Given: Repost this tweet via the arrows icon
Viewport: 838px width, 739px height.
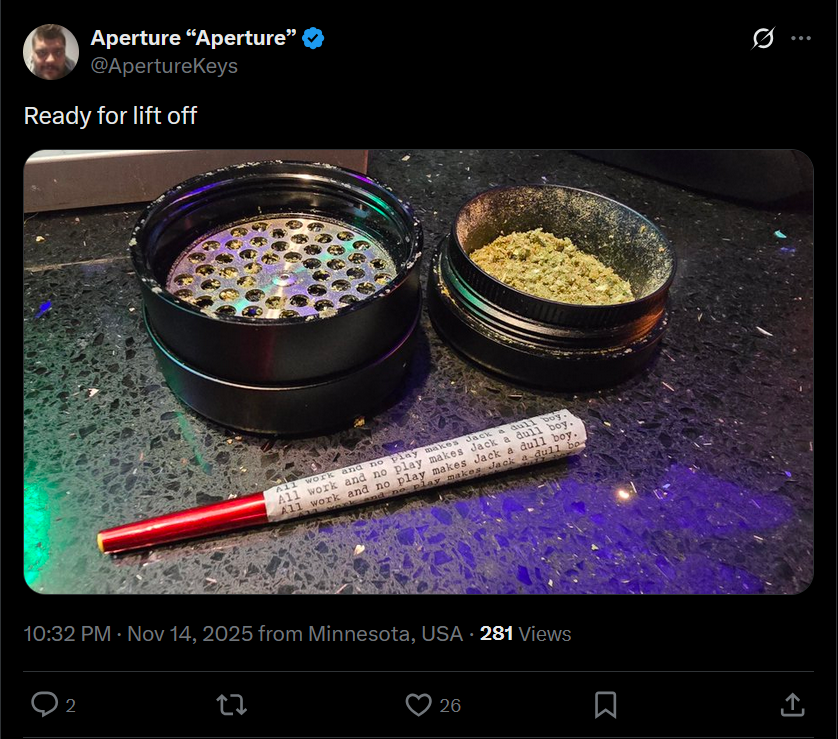Looking at the screenshot, I should 232,705.
